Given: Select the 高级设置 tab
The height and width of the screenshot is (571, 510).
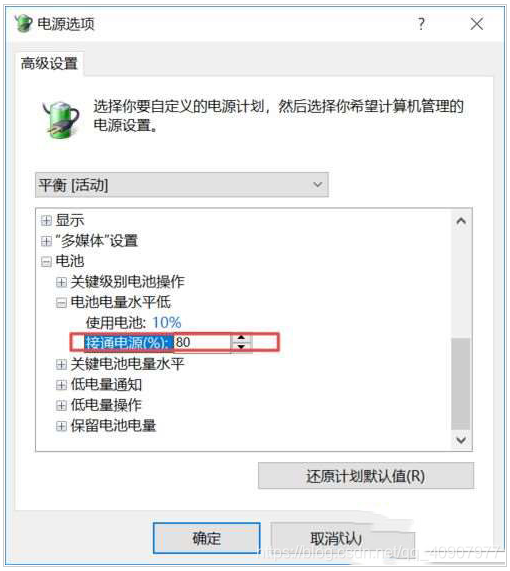Looking at the screenshot, I should pyautogui.click(x=49, y=64).
